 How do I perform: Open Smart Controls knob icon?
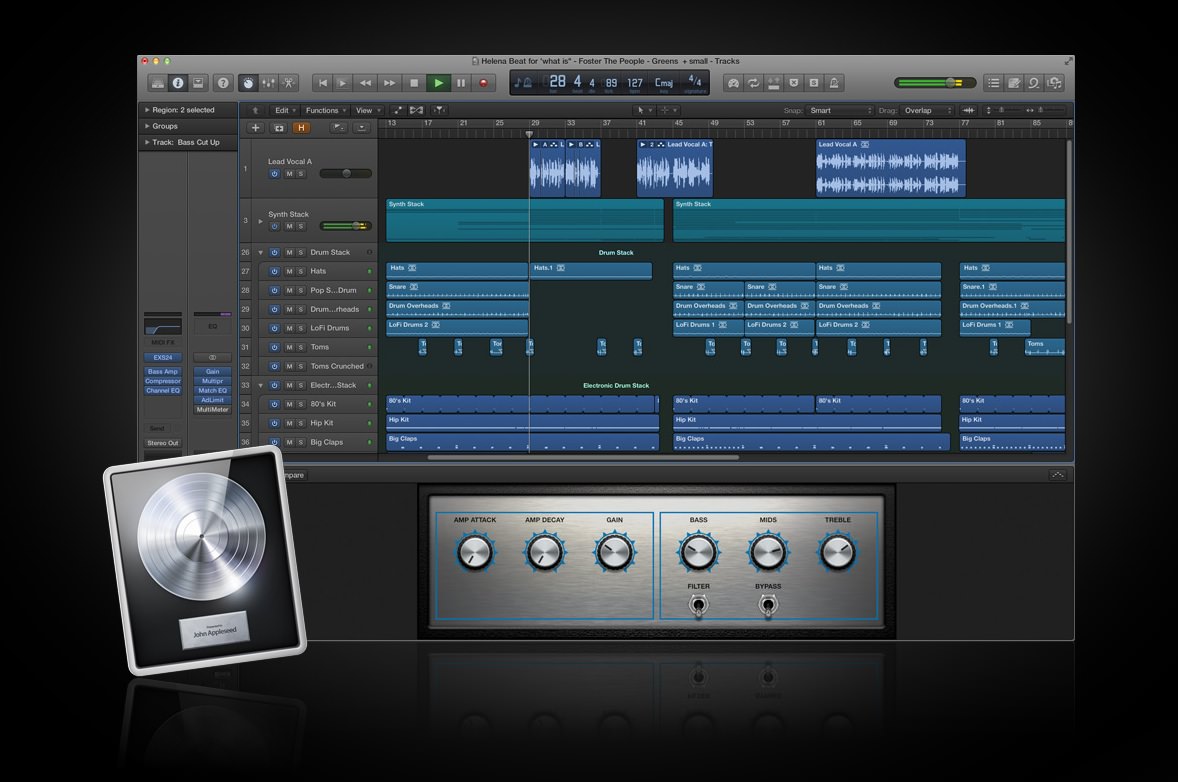pyautogui.click(x=248, y=83)
